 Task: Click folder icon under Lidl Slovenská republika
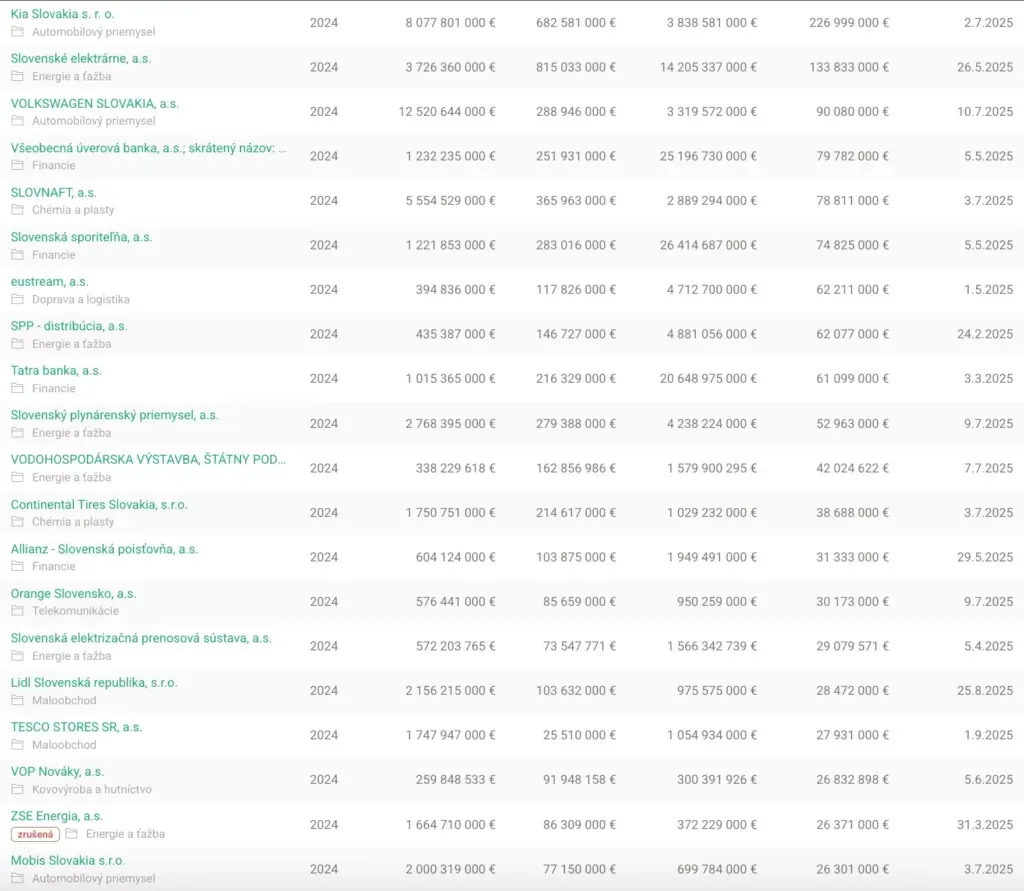point(18,700)
